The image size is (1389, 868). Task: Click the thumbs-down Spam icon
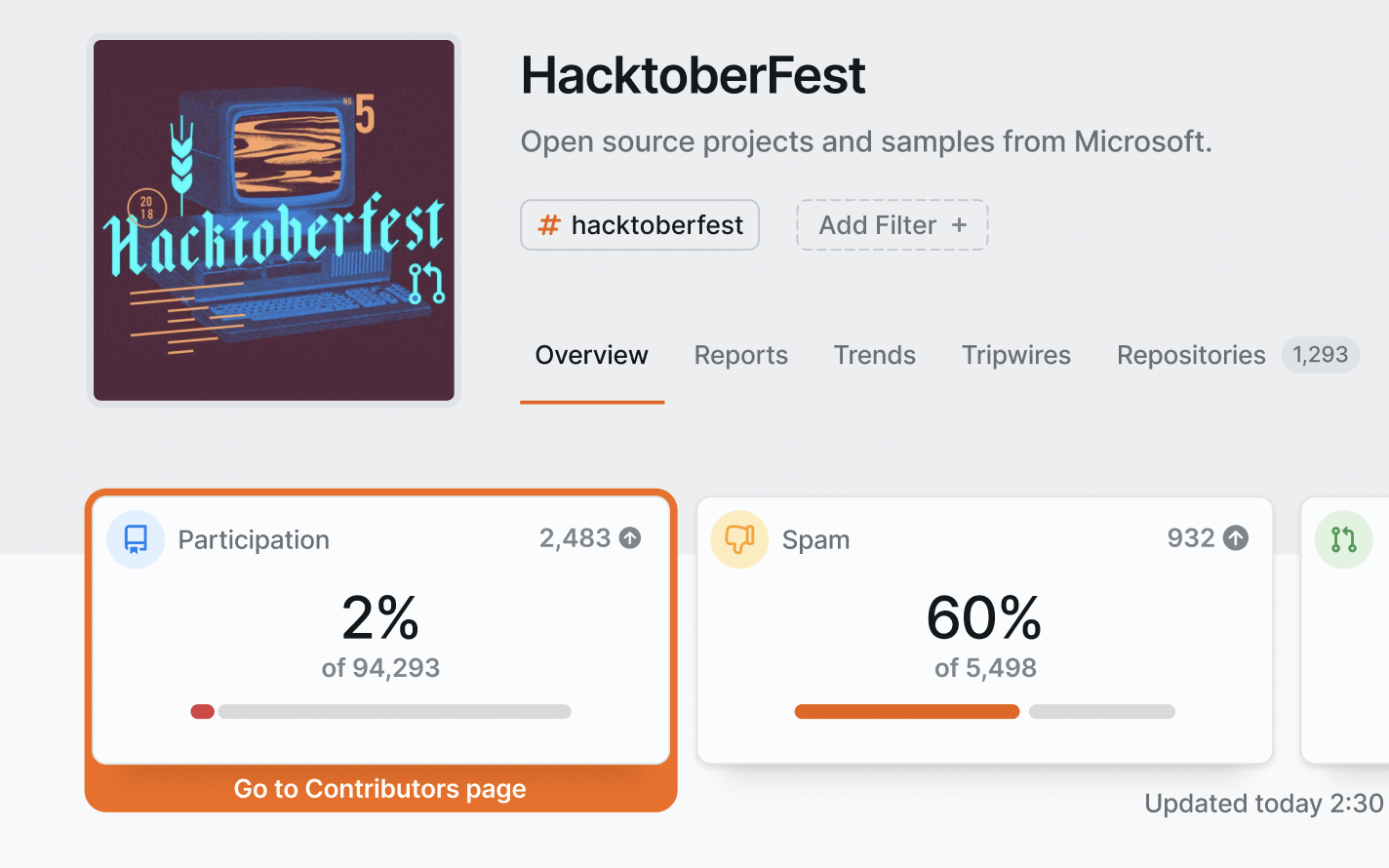(x=739, y=538)
